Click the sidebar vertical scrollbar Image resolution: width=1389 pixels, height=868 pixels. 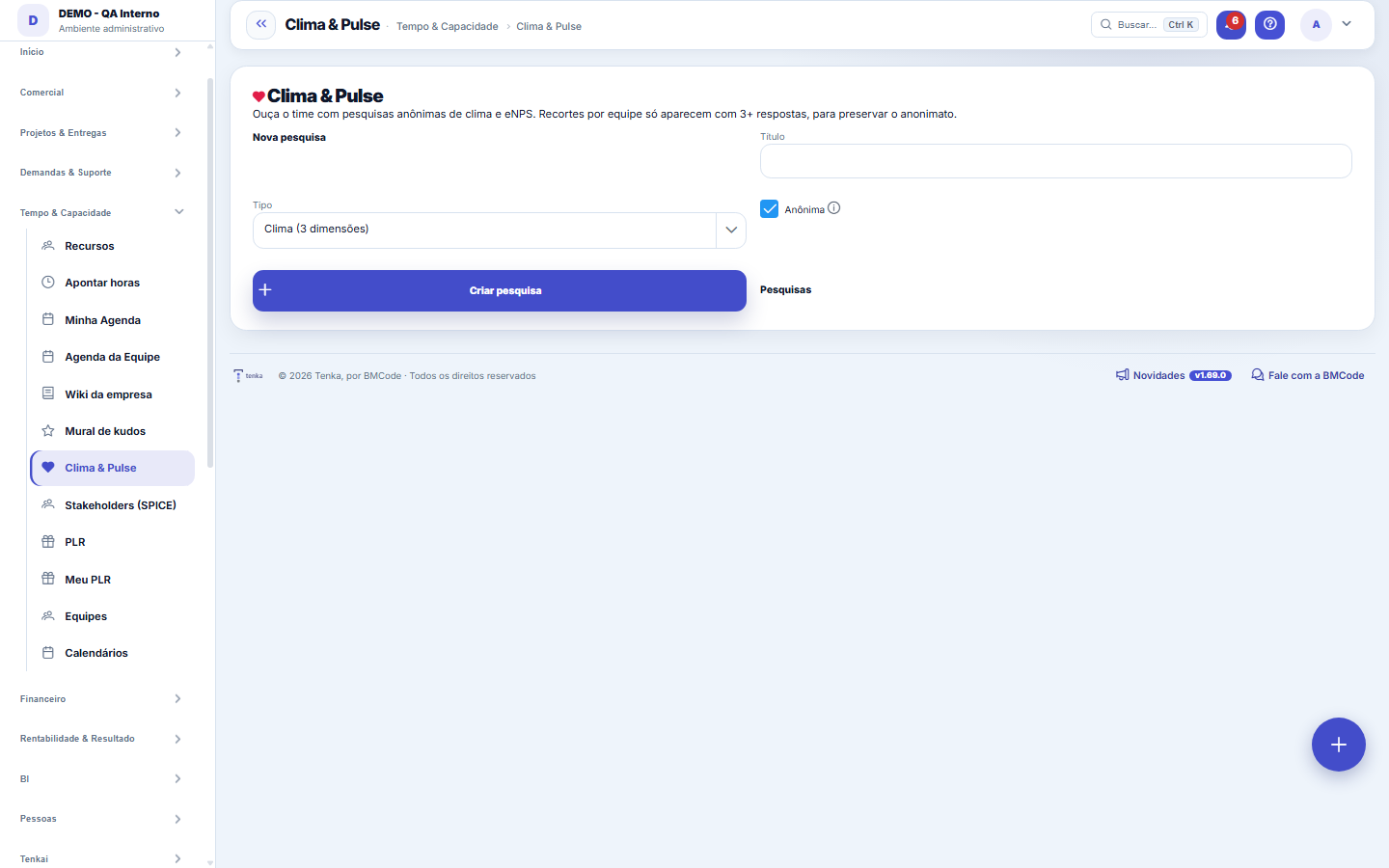[210, 273]
